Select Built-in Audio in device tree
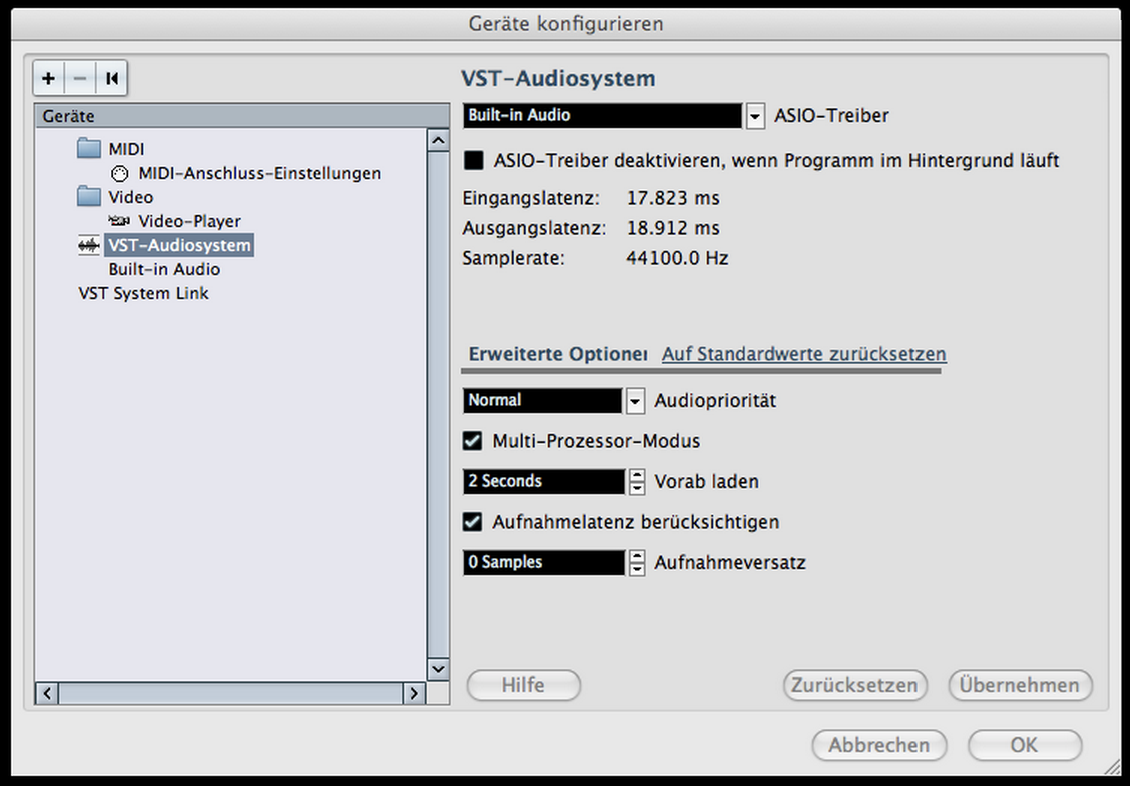Viewport: 1130px width, 786px height. pyautogui.click(x=164, y=269)
